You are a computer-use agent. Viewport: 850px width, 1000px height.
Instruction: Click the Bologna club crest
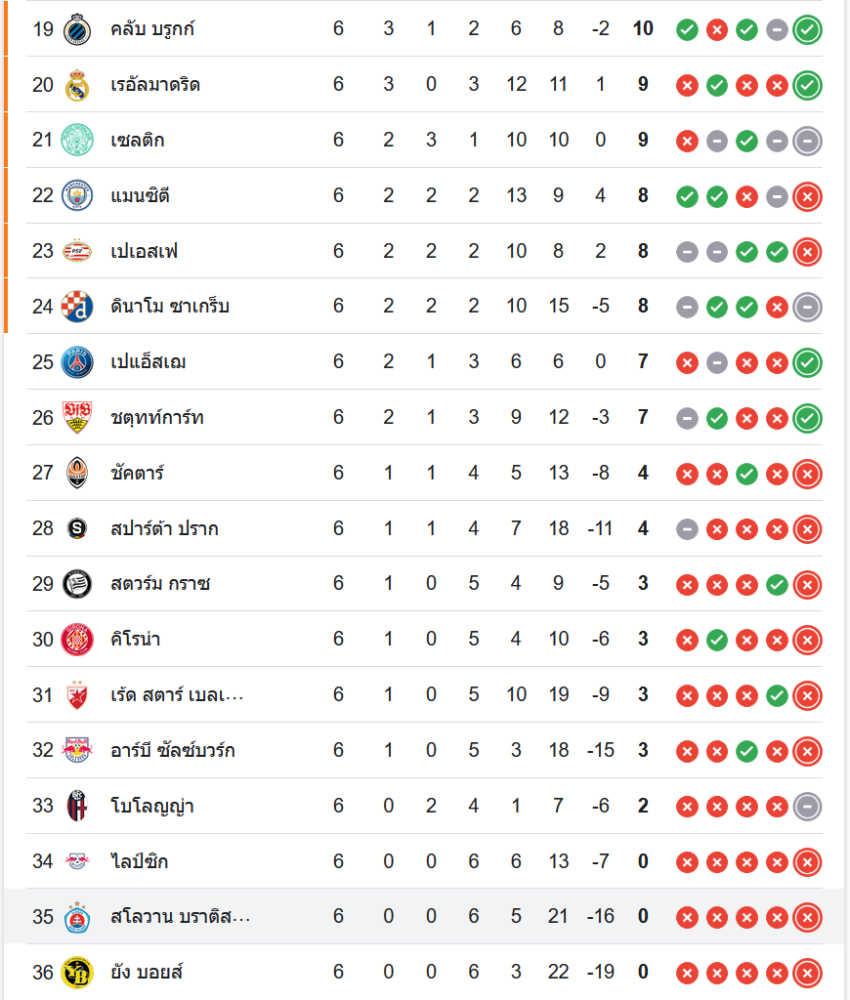(76, 806)
